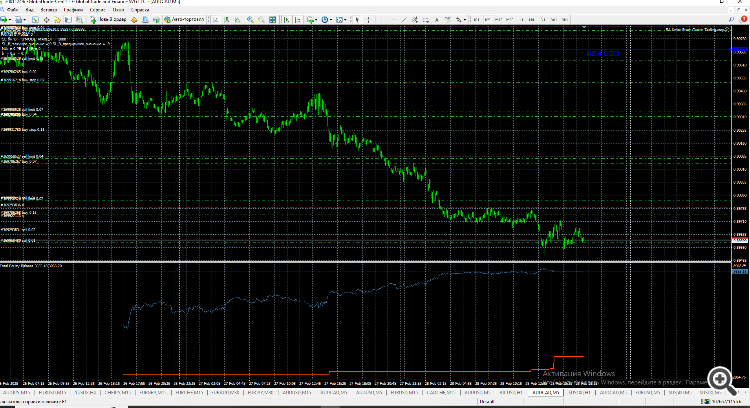Select the highlighted active chart tab

click(x=546, y=392)
